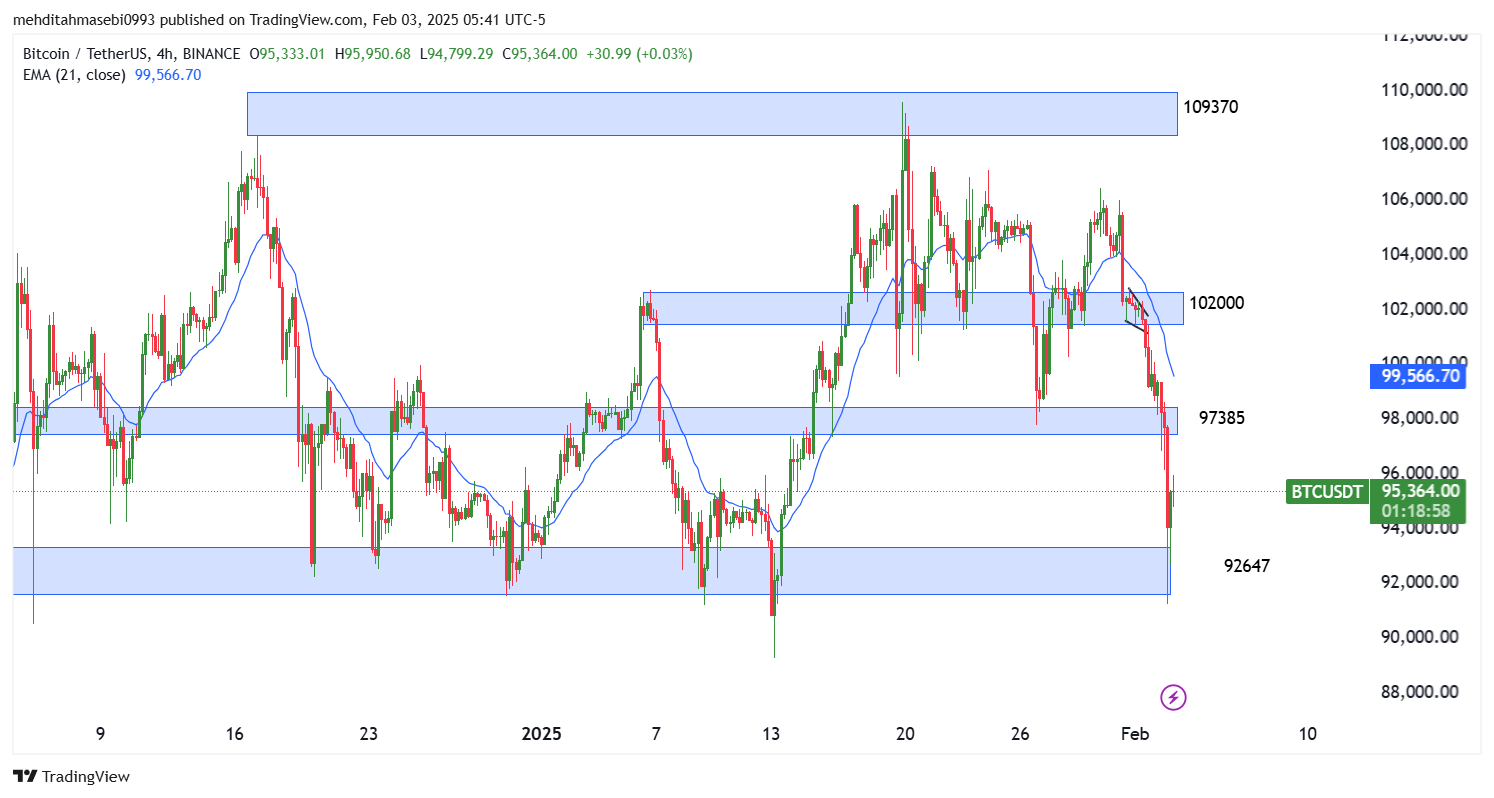
Task: Click the blue 99,566.70 EMA axis label
Action: (1420, 377)
